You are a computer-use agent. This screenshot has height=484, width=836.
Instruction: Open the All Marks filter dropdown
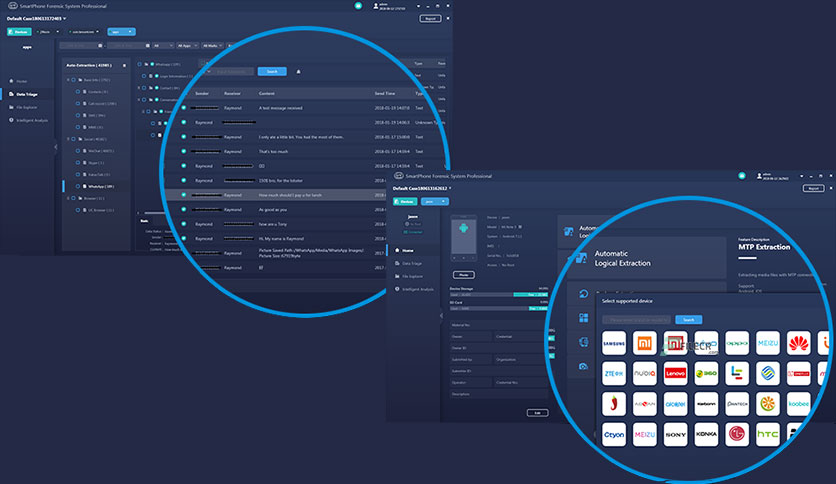coord(213,46)
